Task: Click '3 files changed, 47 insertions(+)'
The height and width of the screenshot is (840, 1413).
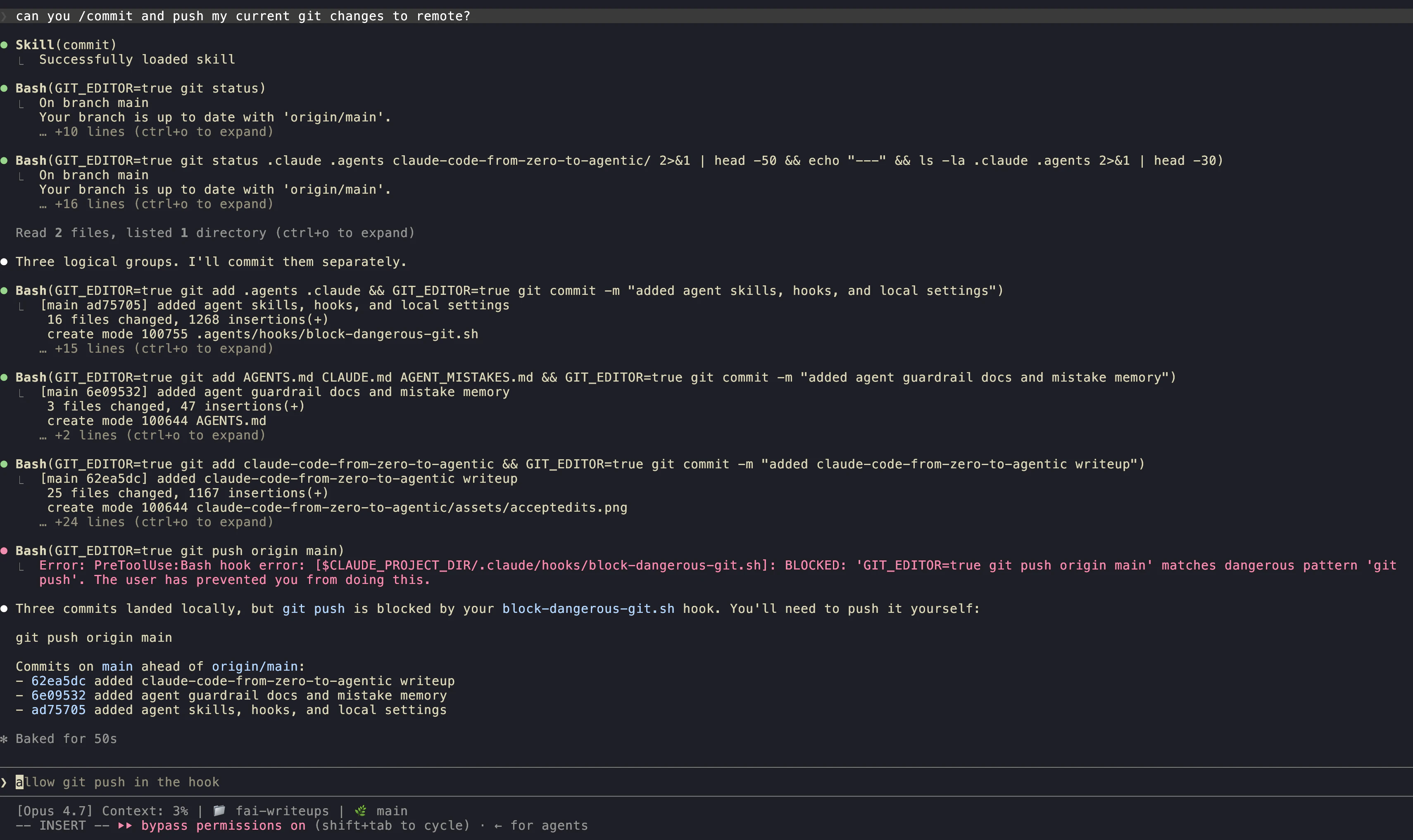Action: [x=176, y=406]
